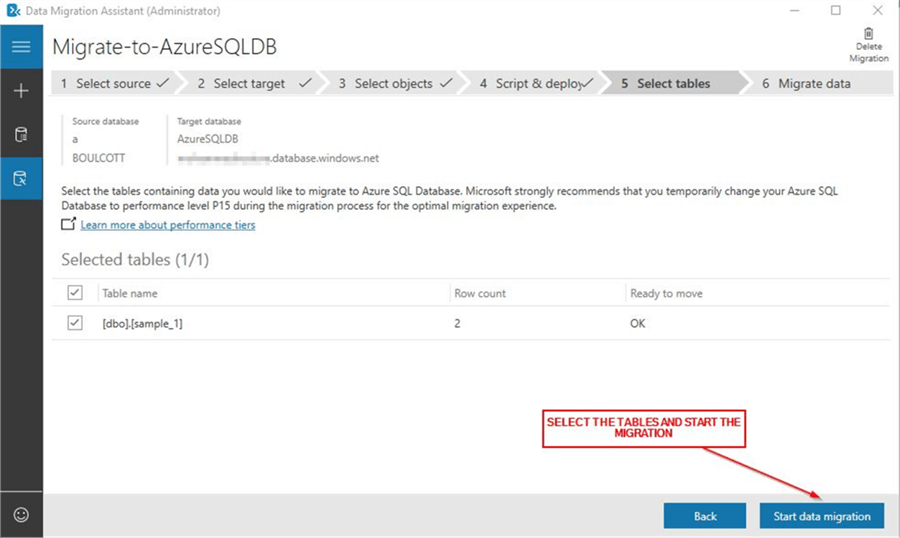This screenshot has width=900, height=538.
Task: Click the plus New project icon
Action: 21,91
